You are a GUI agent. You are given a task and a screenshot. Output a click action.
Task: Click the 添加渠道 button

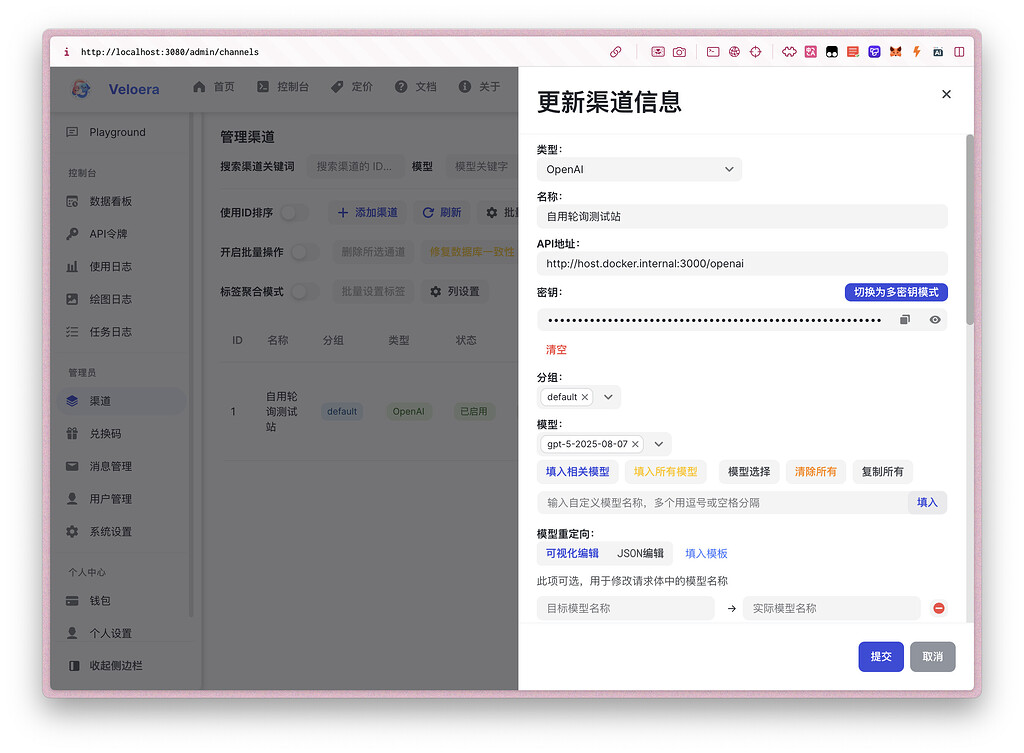367,213
